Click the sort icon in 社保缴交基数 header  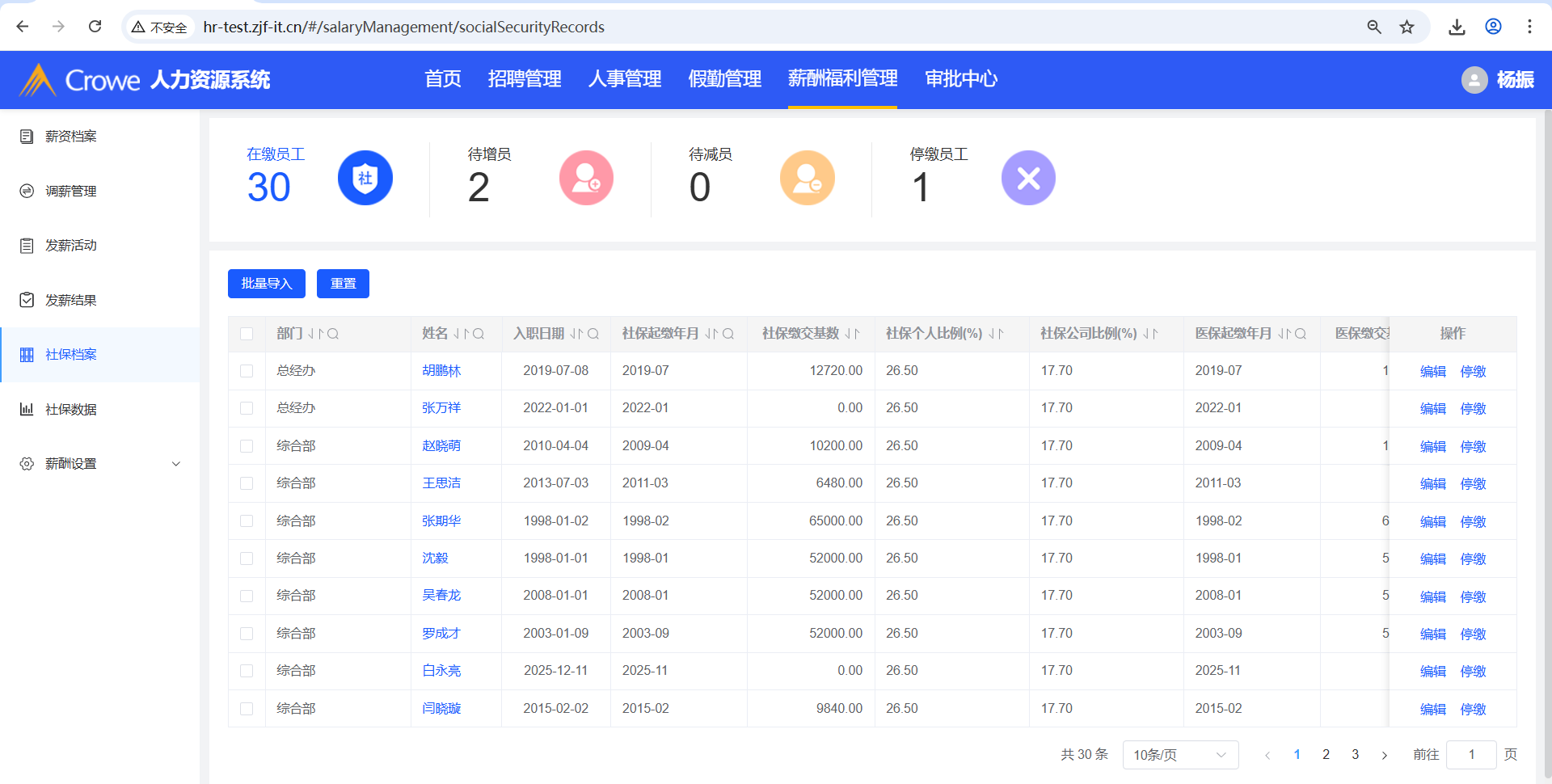[x=852, y=334]
